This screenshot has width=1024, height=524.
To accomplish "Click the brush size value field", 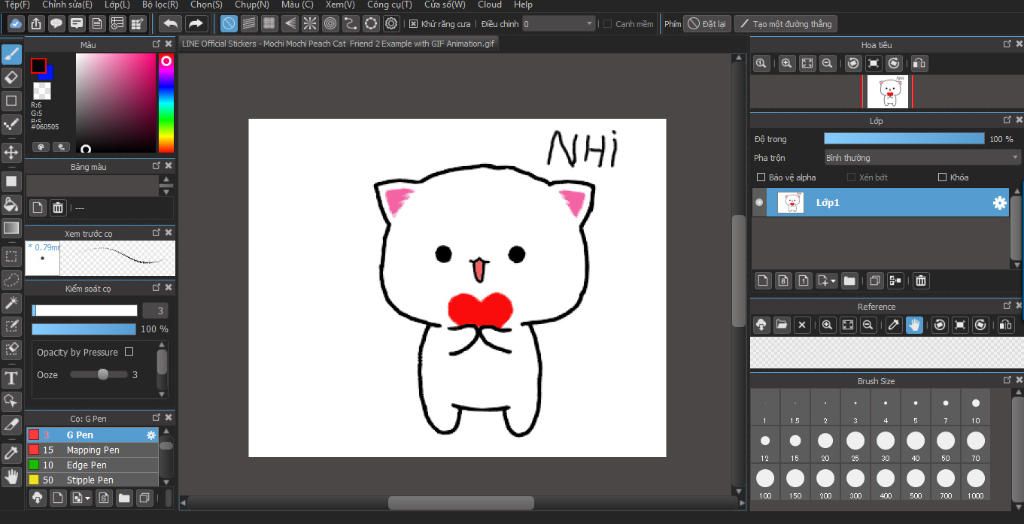I will pyautogui.click(x=155, y=310).
